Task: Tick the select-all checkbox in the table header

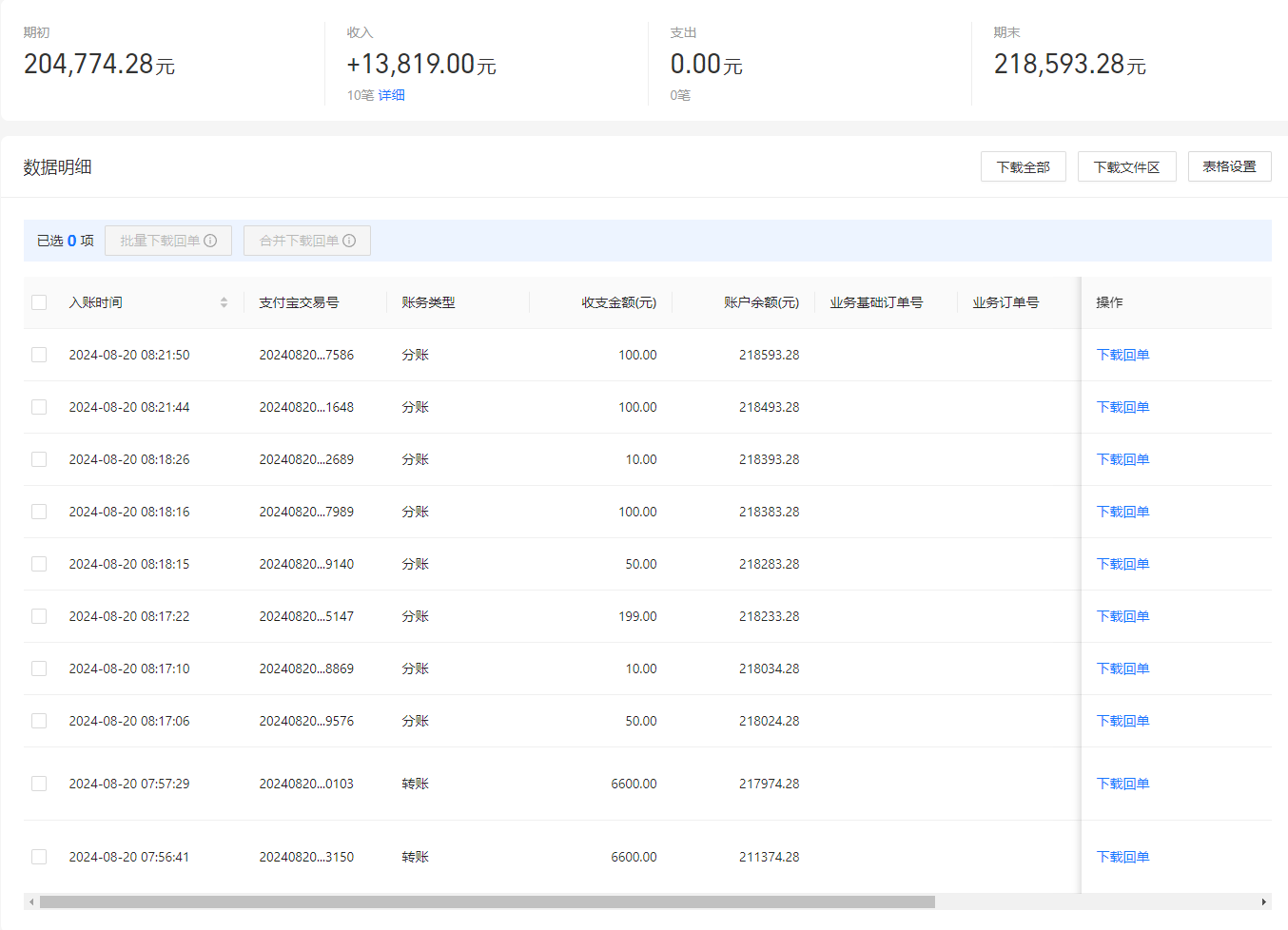Action: coord(39,302)
